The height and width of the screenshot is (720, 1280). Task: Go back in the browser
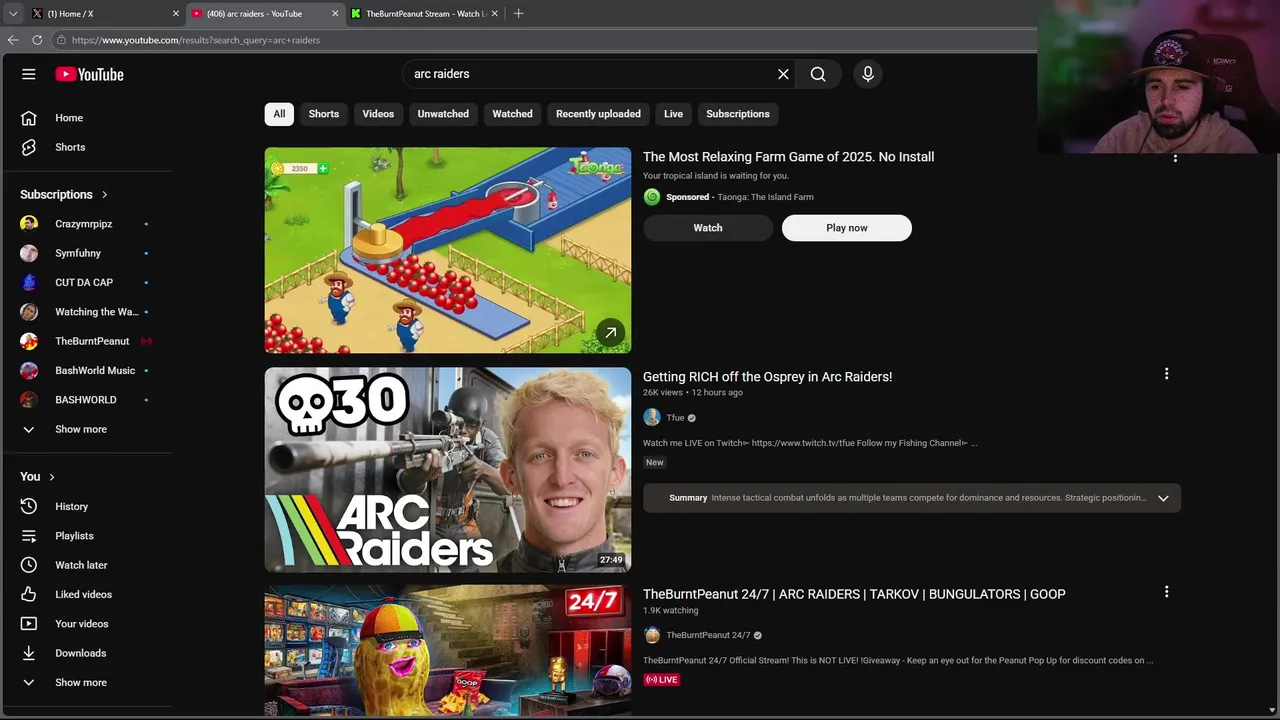[x=13, y=40]
